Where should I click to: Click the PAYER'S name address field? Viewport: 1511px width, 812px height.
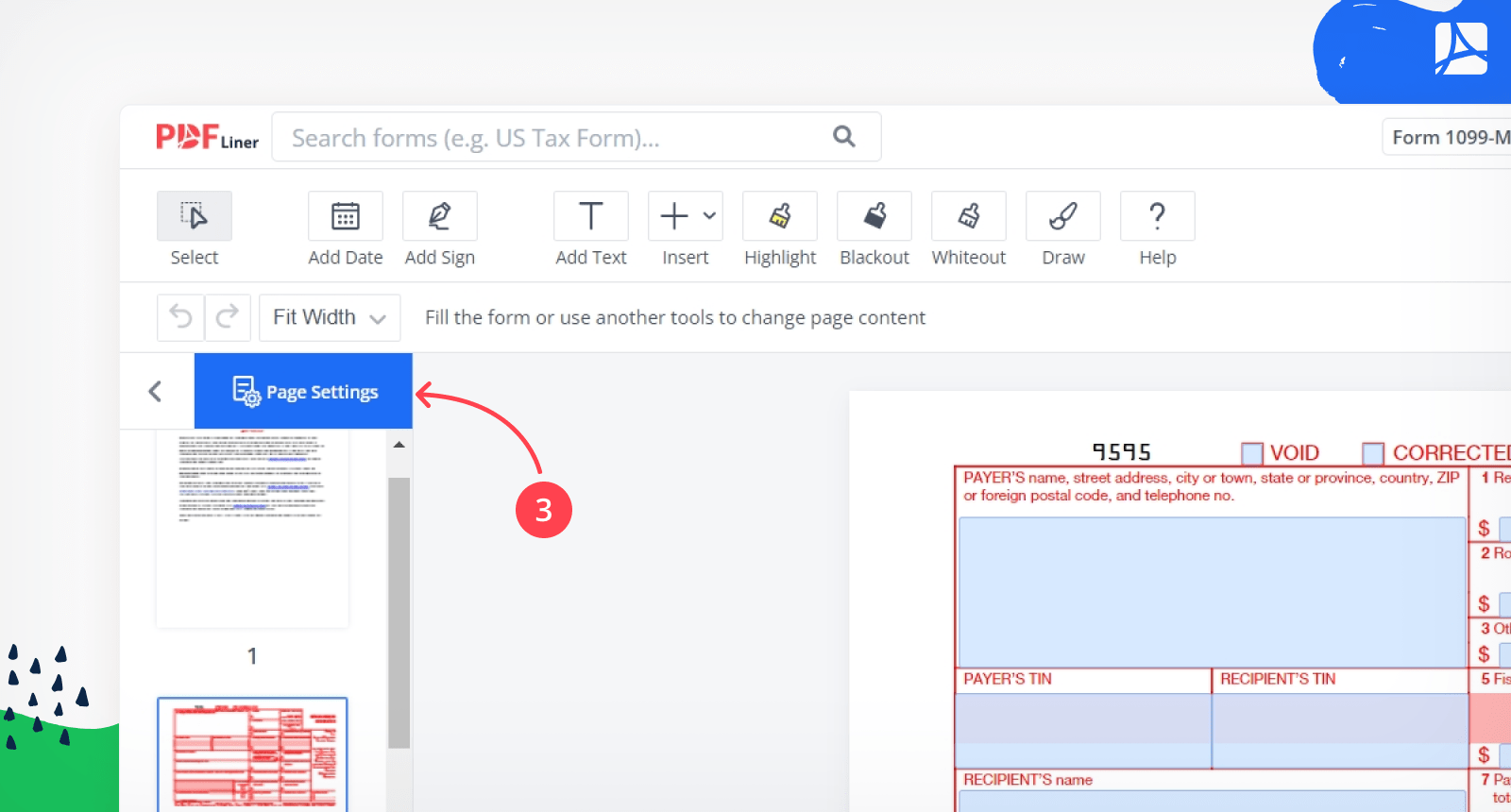click(1213, 592)
